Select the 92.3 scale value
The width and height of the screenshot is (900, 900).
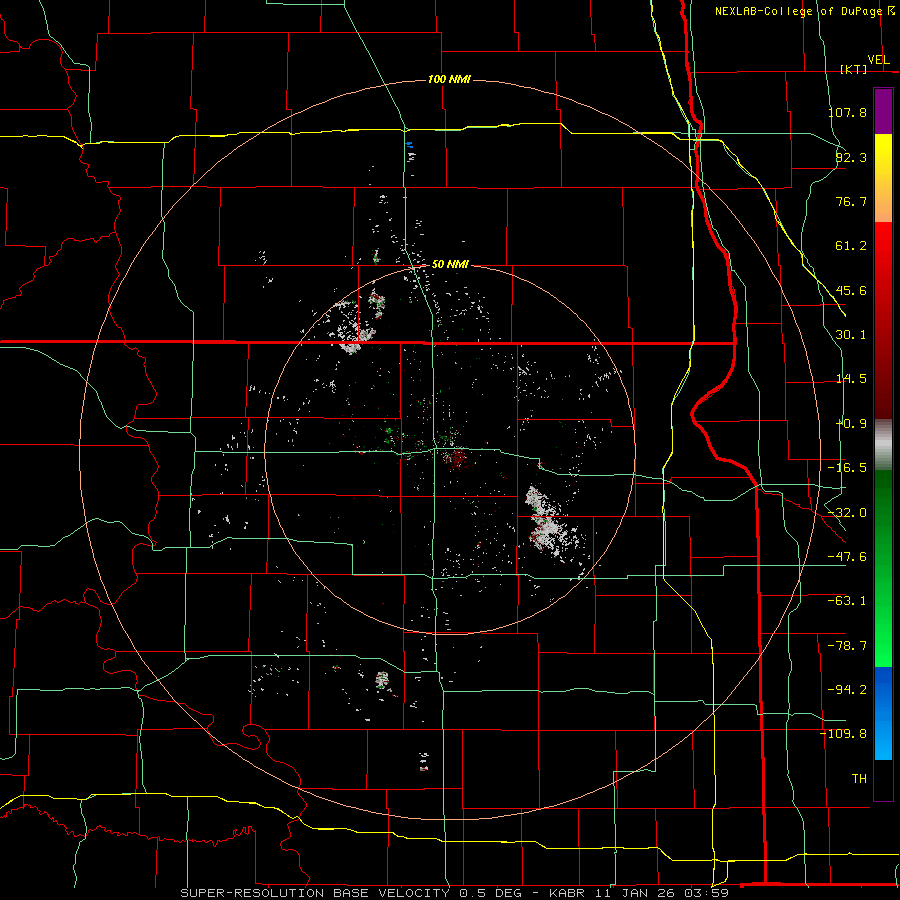(851, 157)
